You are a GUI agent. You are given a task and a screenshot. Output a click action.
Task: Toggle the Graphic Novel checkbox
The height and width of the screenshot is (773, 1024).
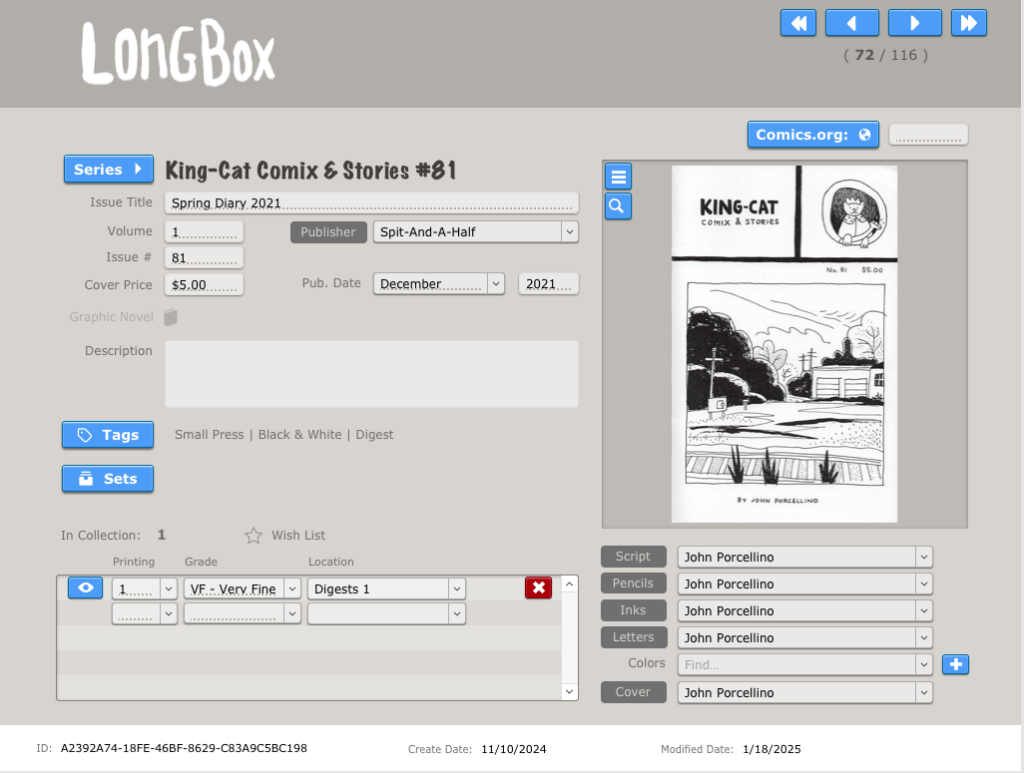171,317
